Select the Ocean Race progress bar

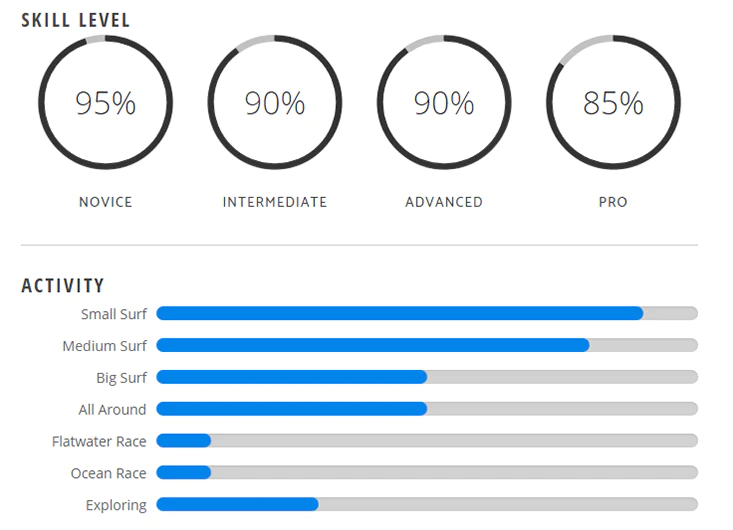coord(427,472)
